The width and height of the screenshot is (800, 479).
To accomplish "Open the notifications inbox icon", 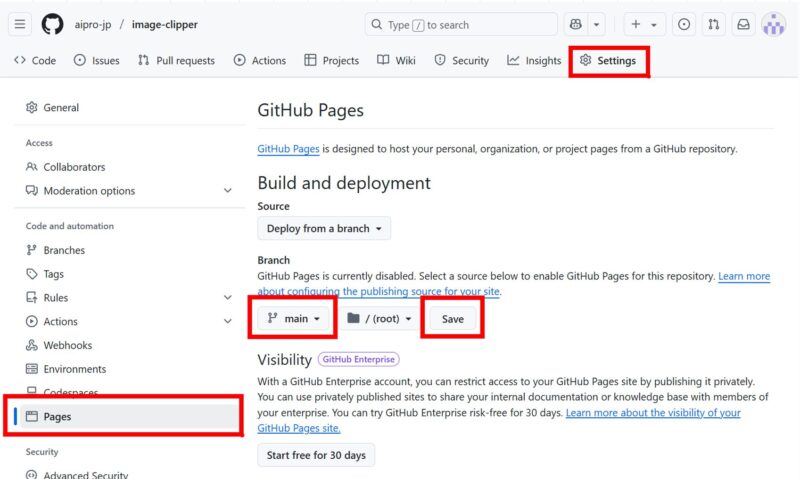I will (743, 24).
